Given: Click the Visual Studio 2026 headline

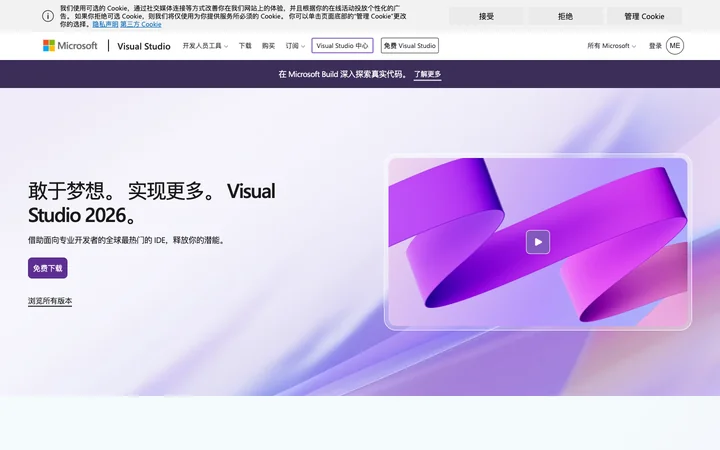Looking at the screenshot, I should [152, 202].
